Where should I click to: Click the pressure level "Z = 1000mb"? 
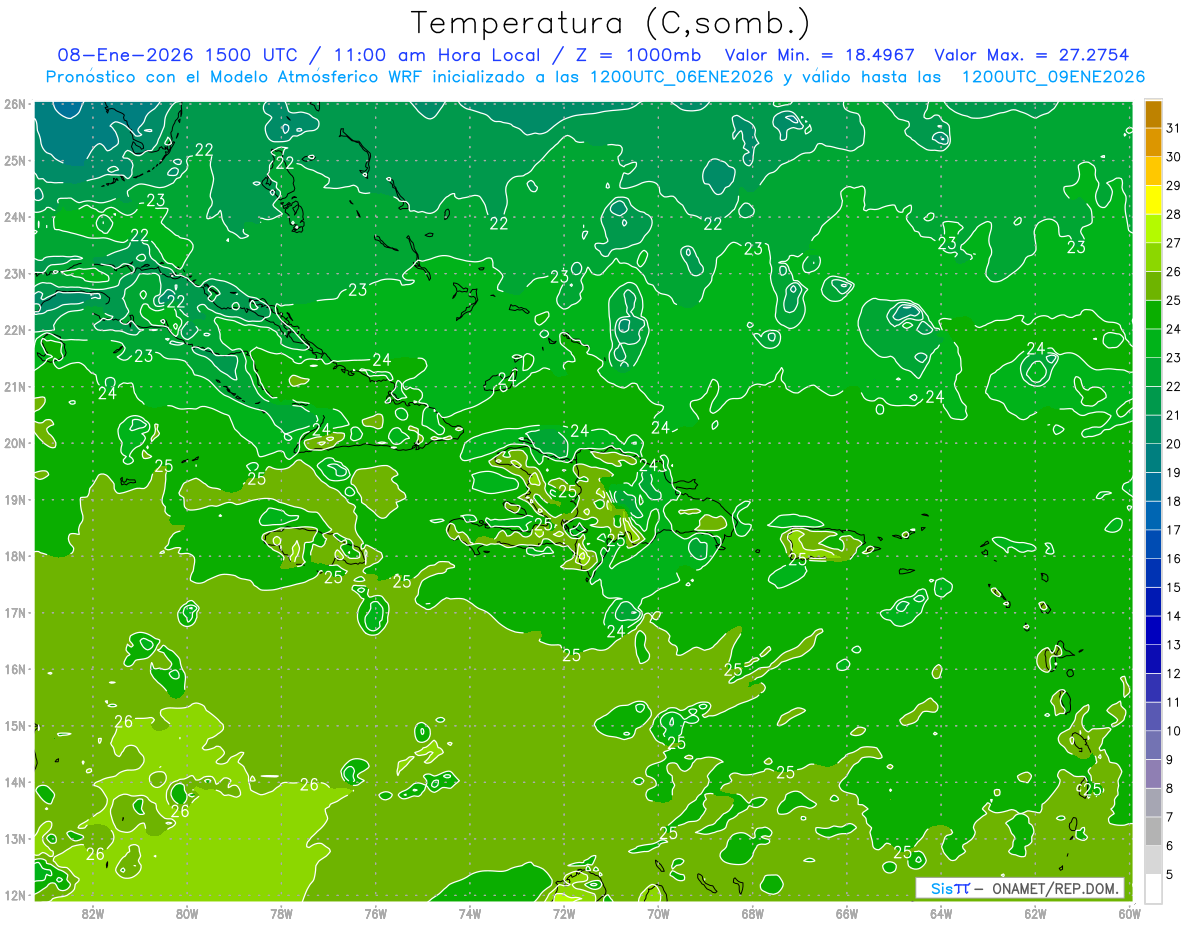[640, 55]
